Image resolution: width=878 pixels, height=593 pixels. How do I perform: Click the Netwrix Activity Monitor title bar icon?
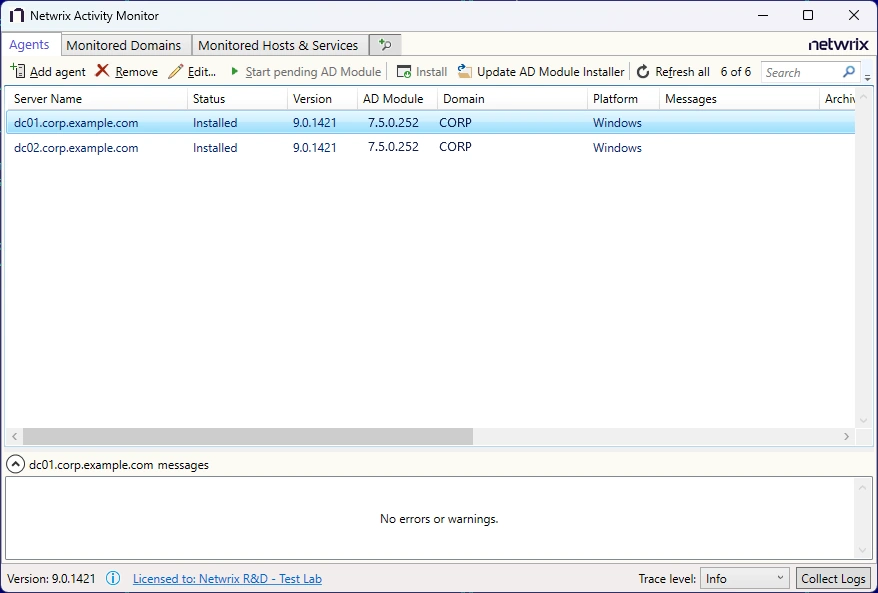coord(16,16)
